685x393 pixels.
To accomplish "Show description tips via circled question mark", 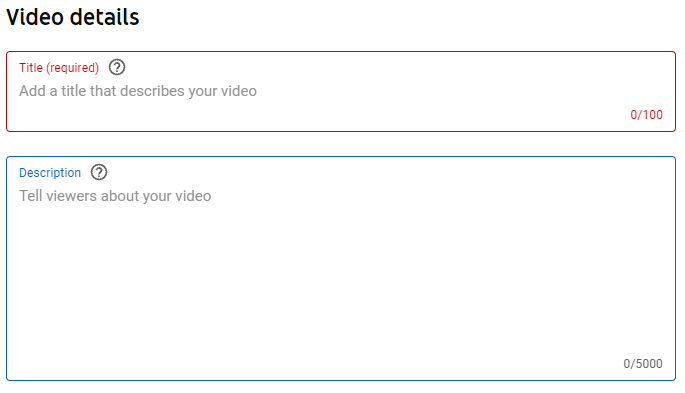I will [x=99, y=172].
